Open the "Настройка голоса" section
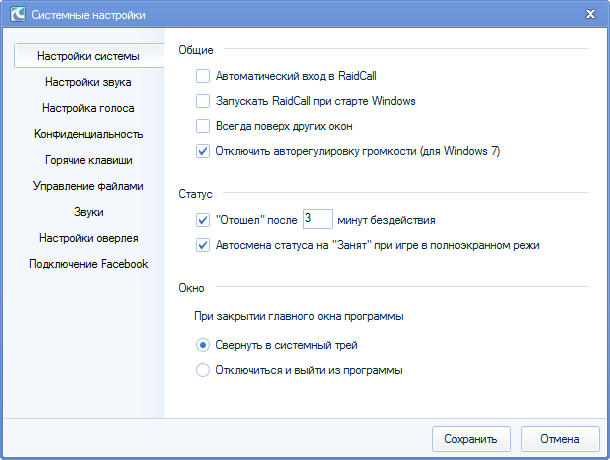Screen dimensions: 610x460 tap(88, 108)
